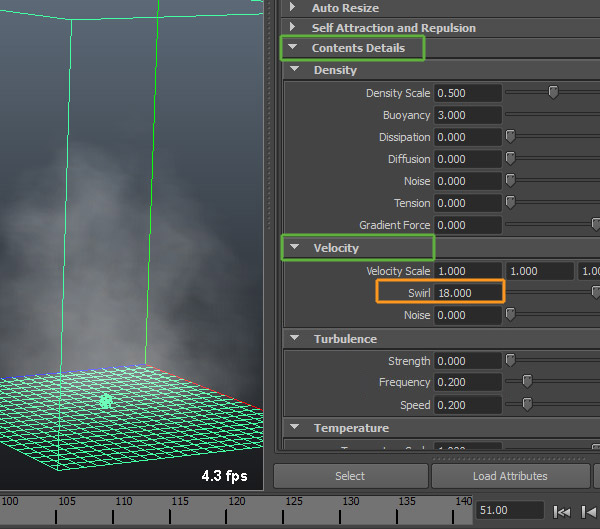Click the Diffusion value field

point(468,159)
